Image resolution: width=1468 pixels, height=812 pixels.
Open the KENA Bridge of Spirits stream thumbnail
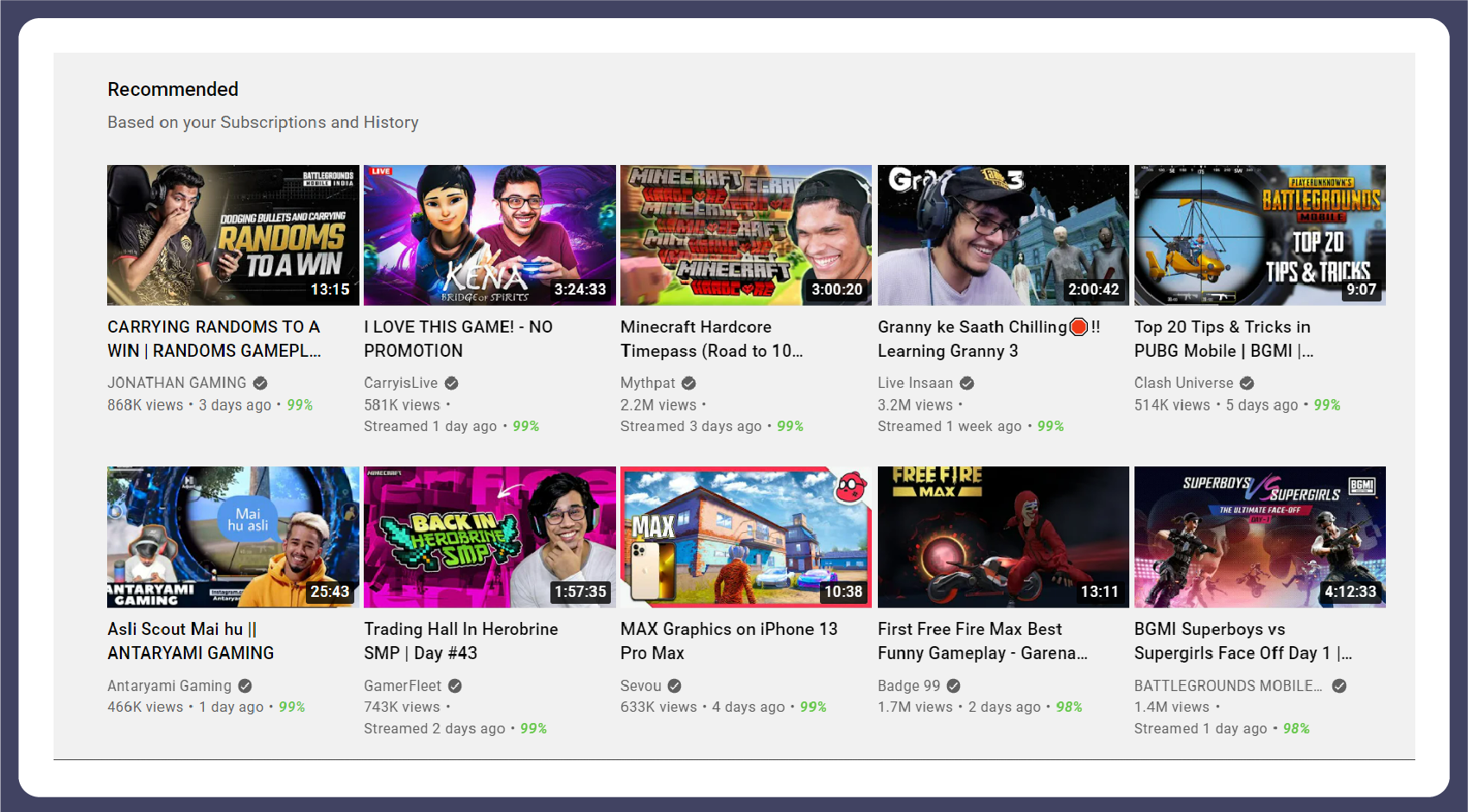coord(489,235)
